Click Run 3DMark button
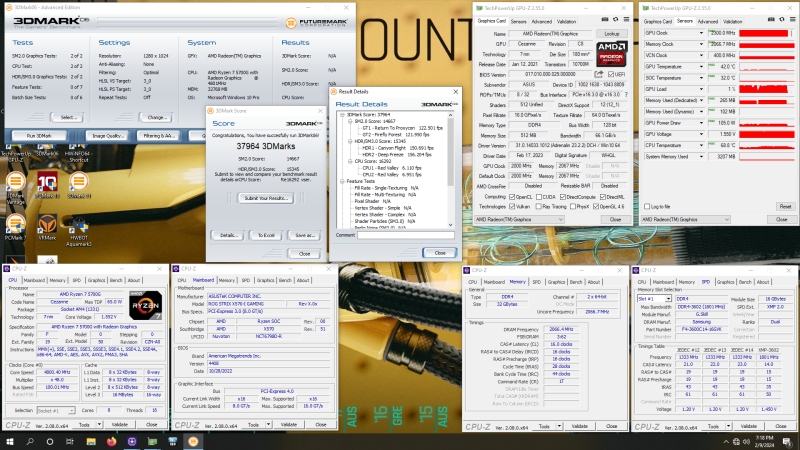This screenshot has height=450, width=800. point(39,136)
